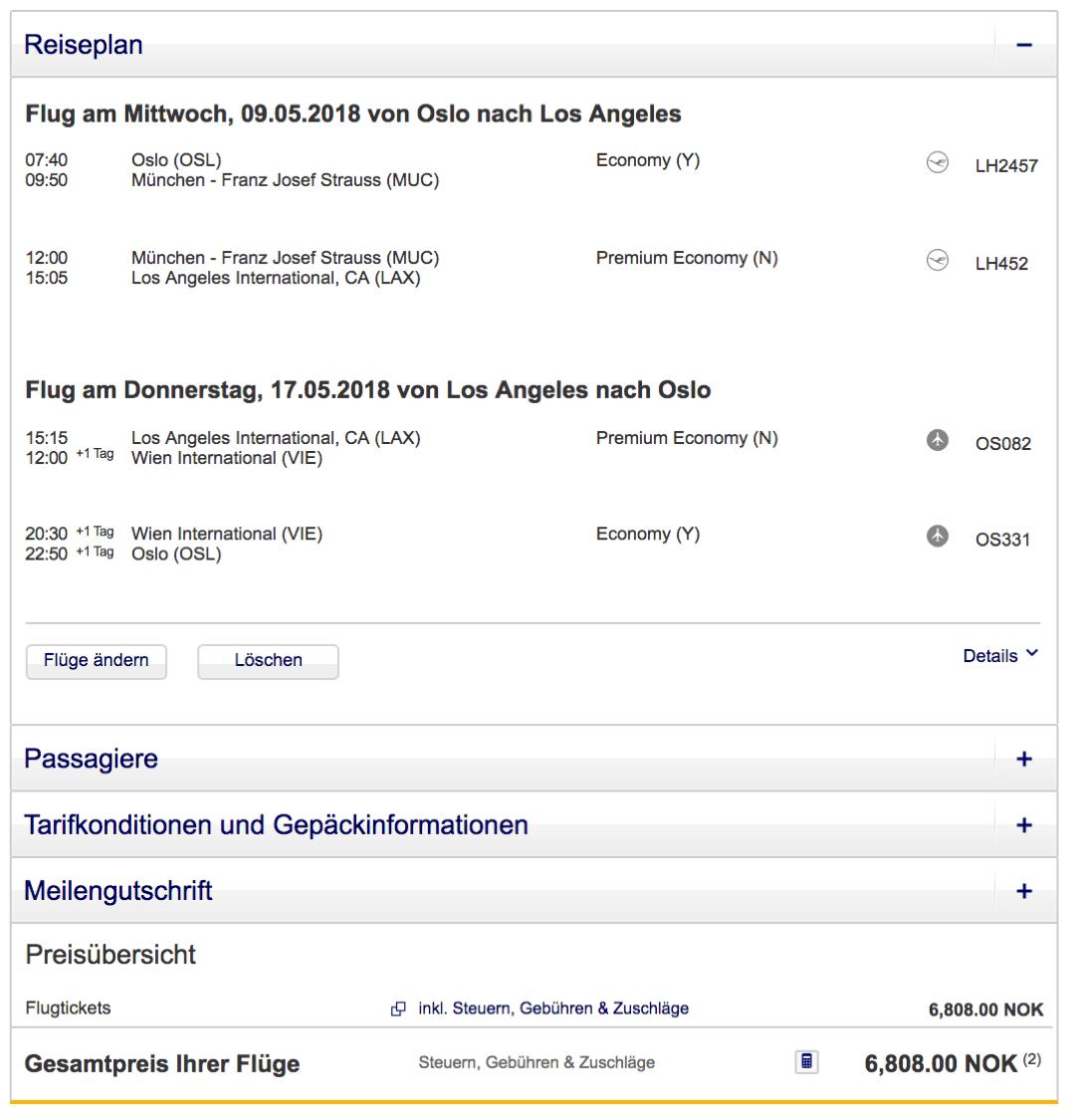This screenshot has width=1072, height=1120.
Task: Click Premium Economy (N) on Los Angeles–Wien leg
Action: (687, 438)
